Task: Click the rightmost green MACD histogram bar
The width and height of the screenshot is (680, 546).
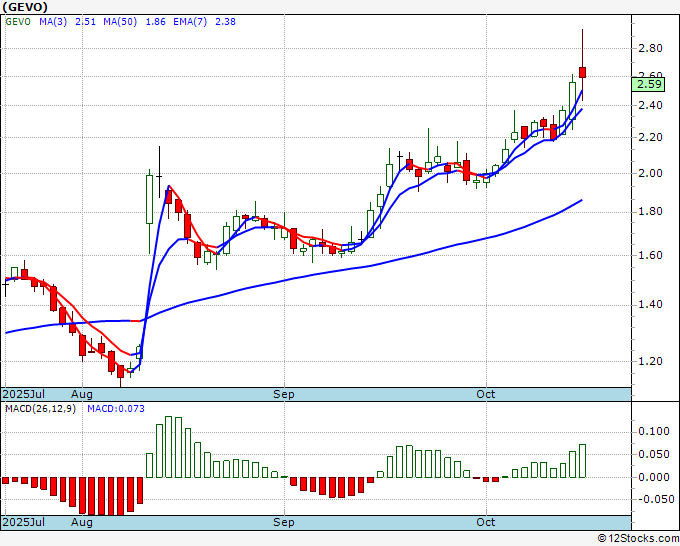Action: click(582, 461)
